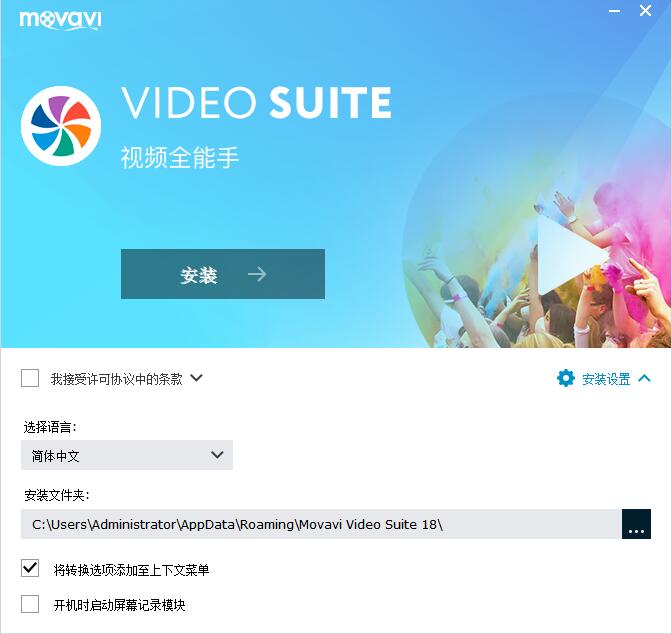The height and width of the screenshot is (634, 672).
Task: Click the 我接受许可协议中的条款 label text
Action: click(117, 379)
